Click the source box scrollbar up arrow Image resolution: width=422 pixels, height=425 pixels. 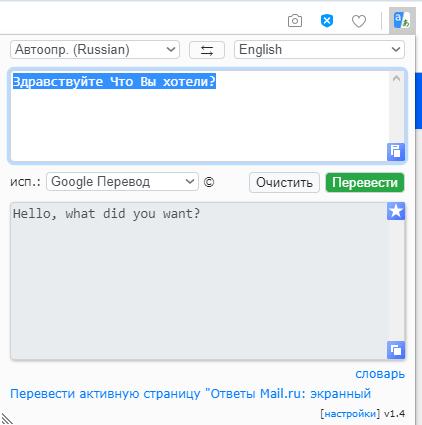tap(396, 79)
